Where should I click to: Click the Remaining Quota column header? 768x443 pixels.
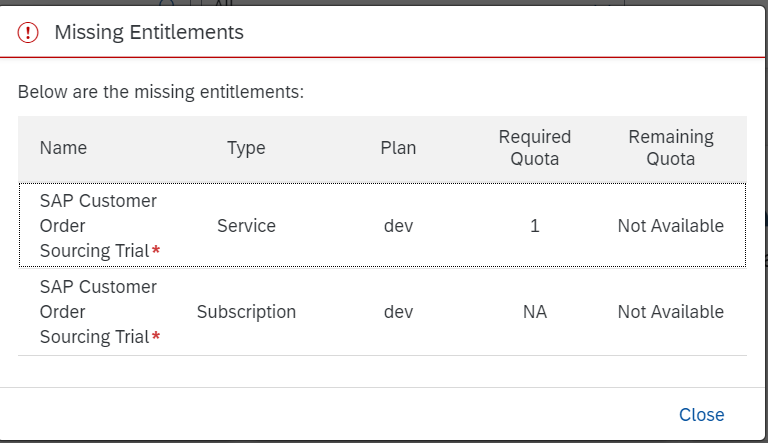pos(670,148)
